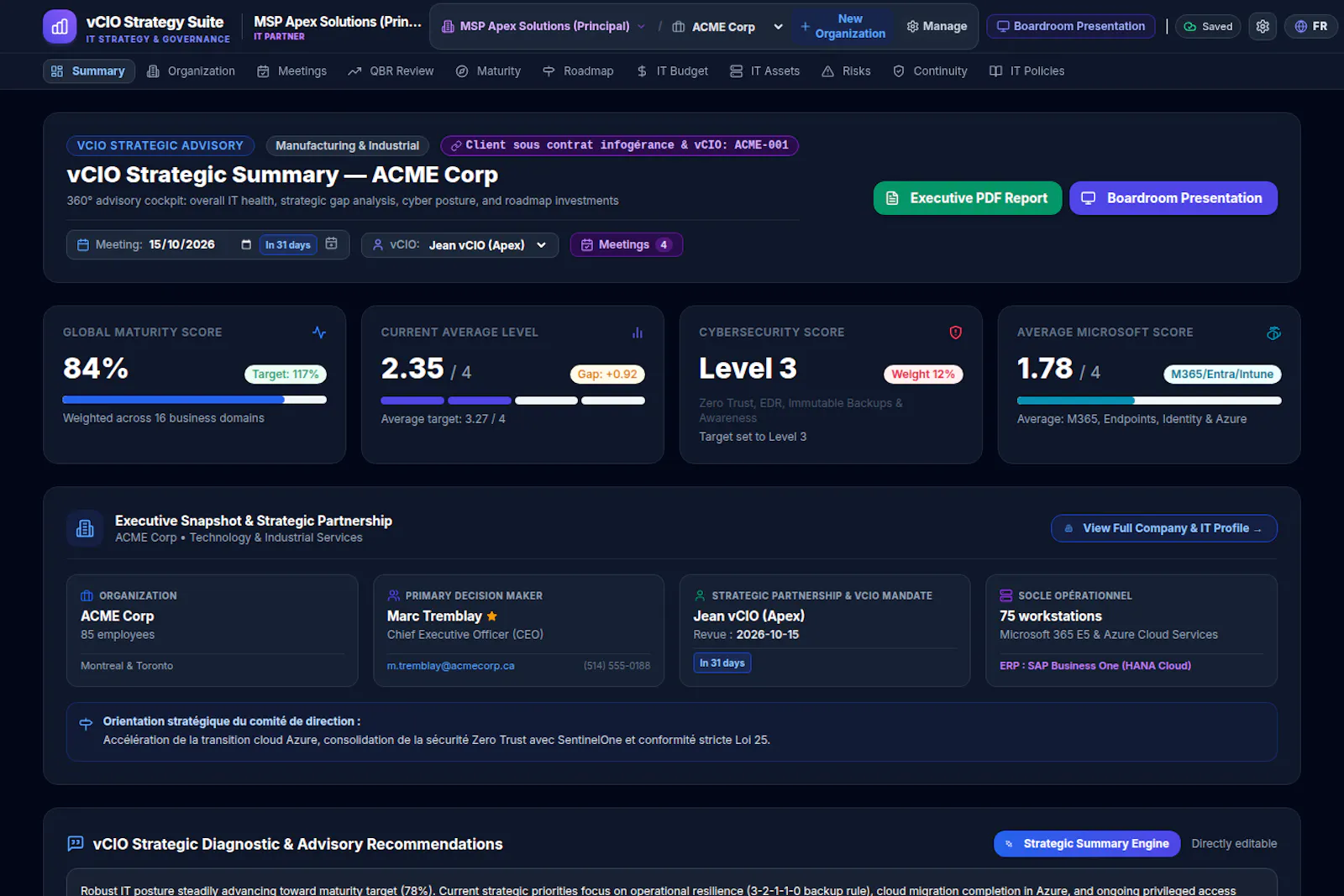Open the QBR Review tab

pyautogui.click(x=391, y=71)
